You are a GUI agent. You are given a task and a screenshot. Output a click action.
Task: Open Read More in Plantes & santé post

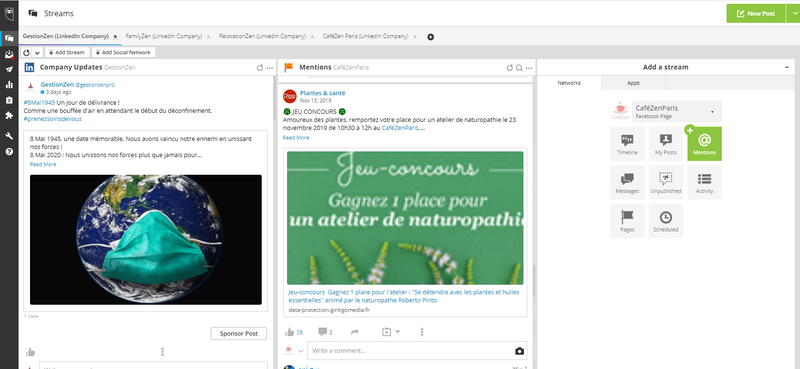pos(296,138)
